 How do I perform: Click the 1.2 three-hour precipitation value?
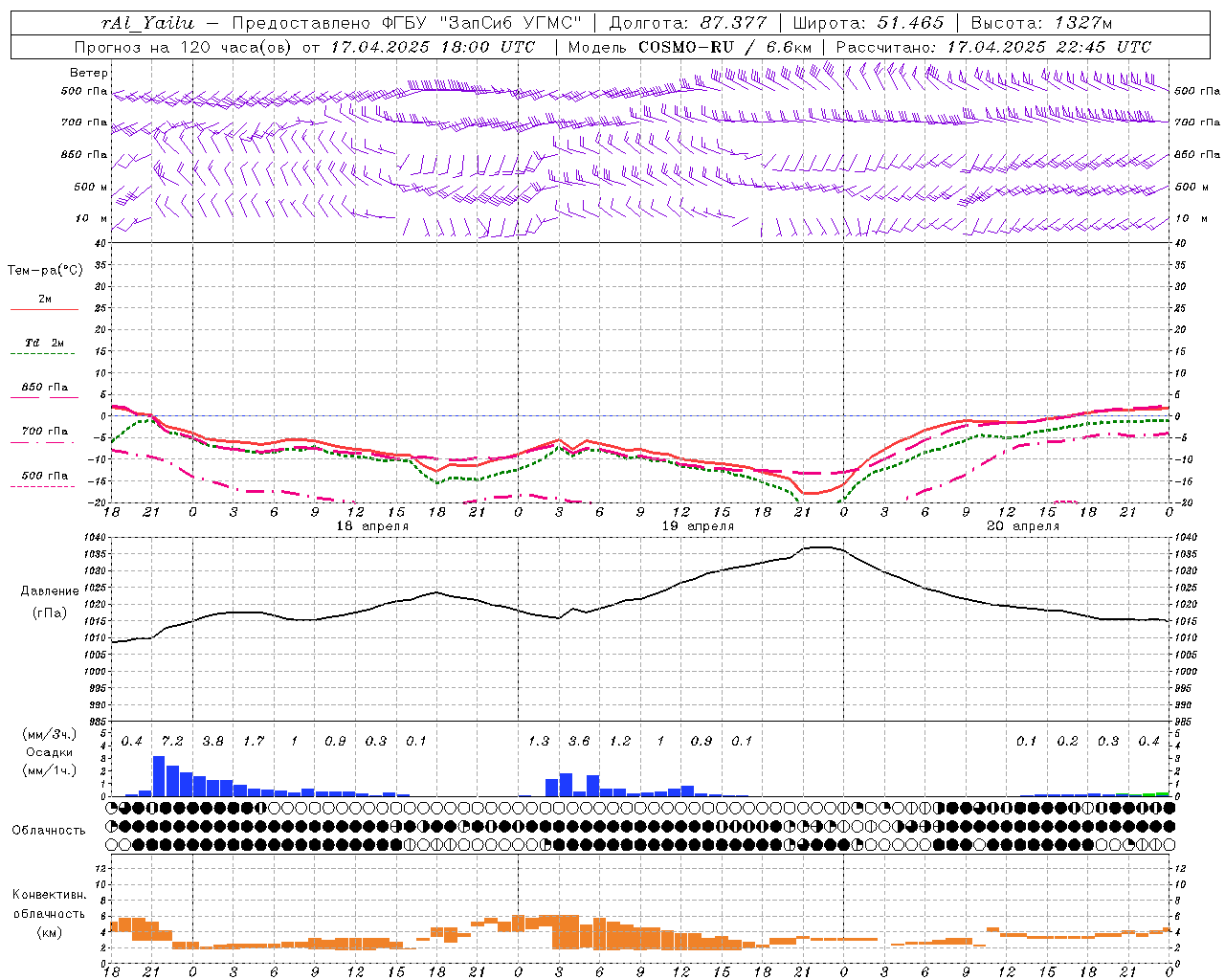620,742
